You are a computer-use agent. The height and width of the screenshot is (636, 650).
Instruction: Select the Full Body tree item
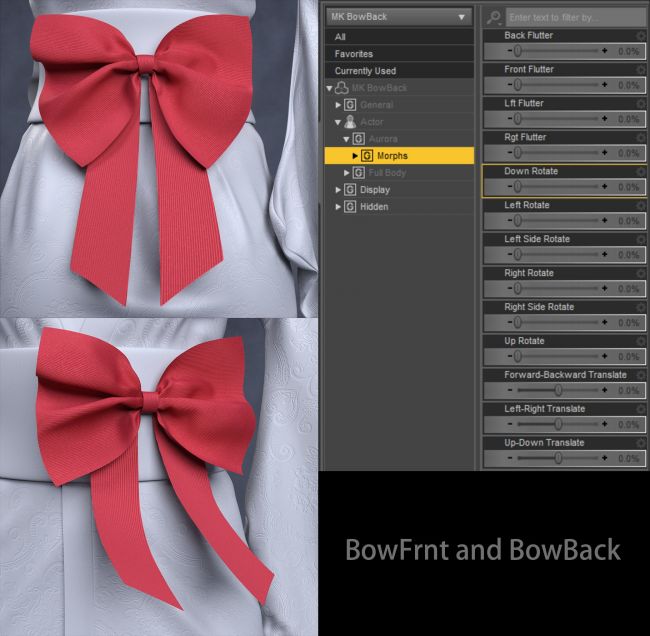point(387,173)
